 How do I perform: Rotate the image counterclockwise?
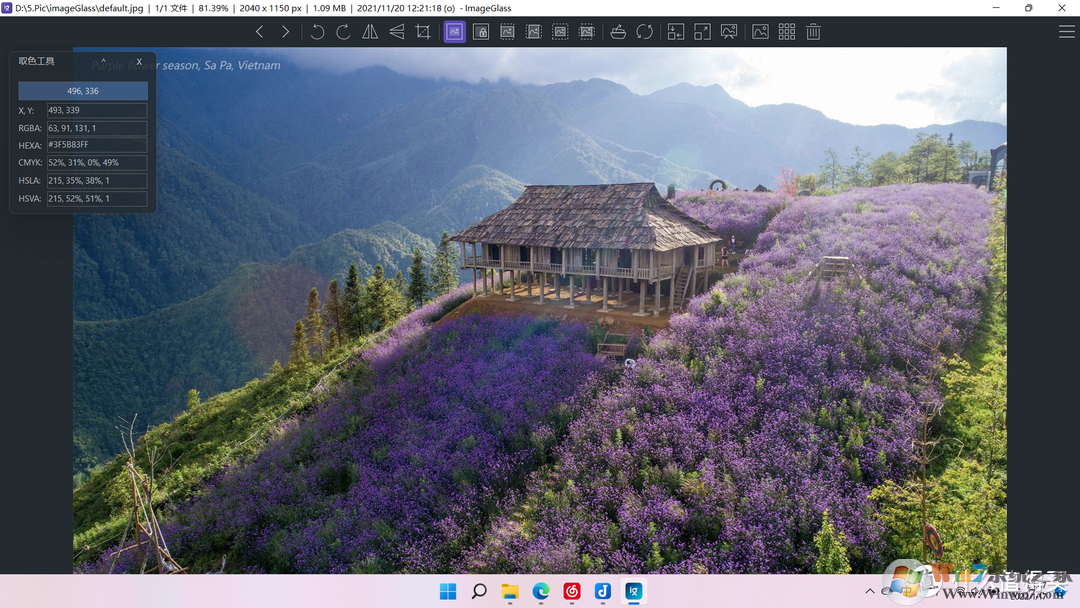[316, 31]
